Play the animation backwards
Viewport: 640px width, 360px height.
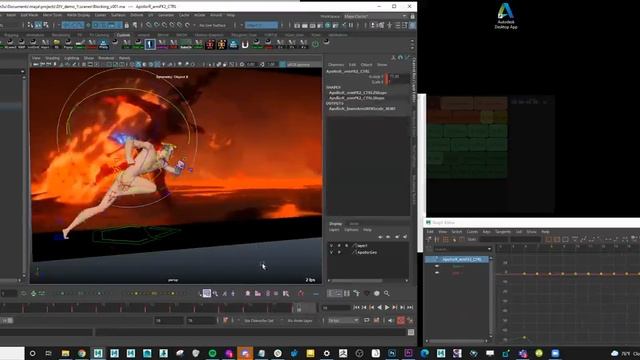(380, 307)
